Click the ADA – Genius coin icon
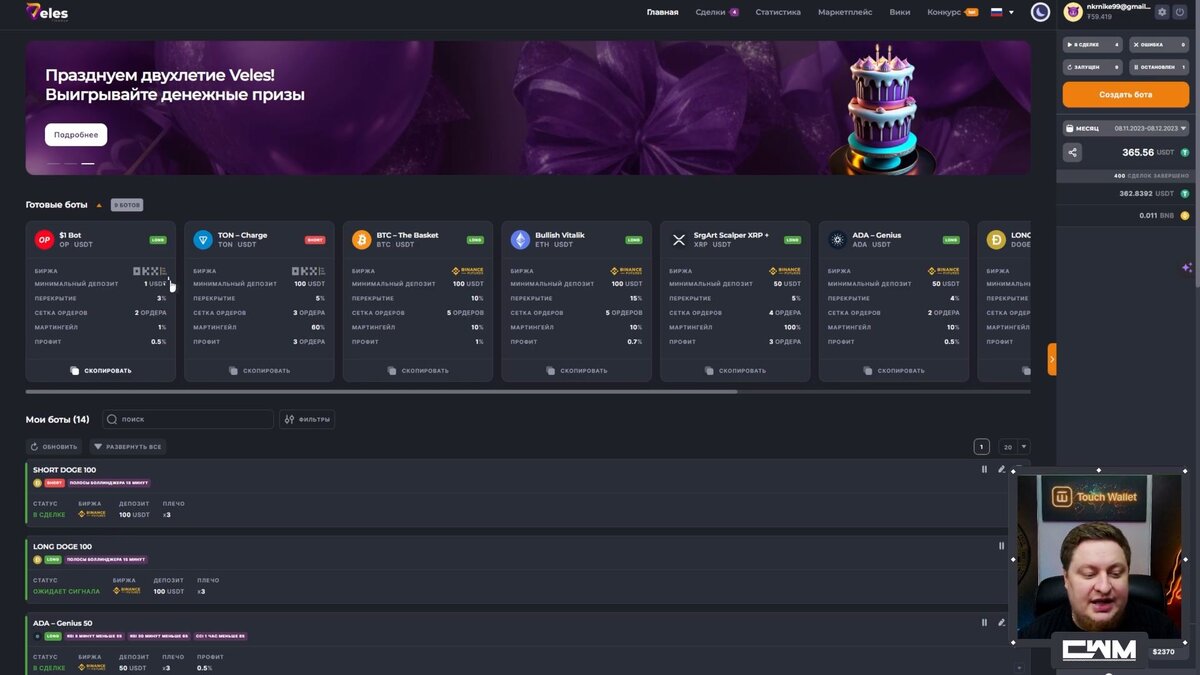 coord(838,240)
